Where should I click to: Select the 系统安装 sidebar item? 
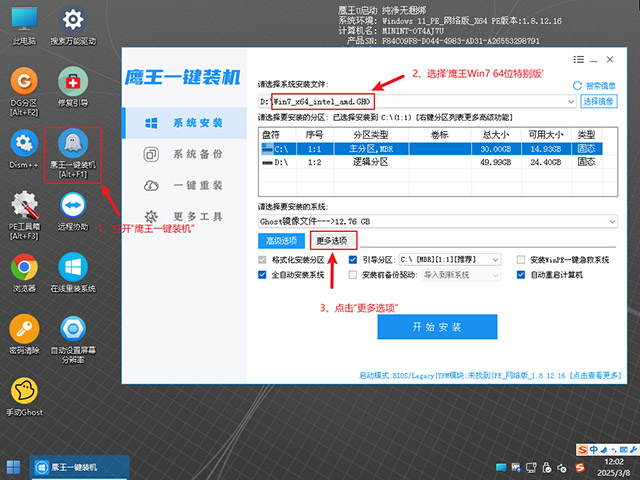186,123
